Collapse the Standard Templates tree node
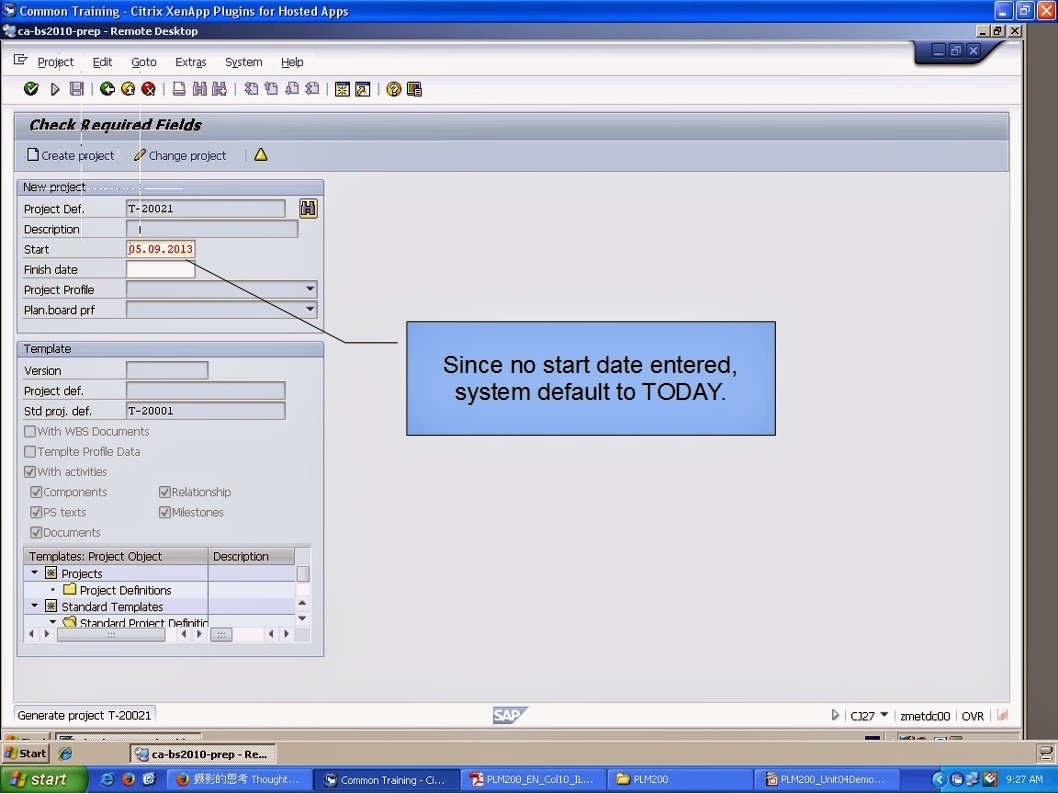 pos(34,606)
